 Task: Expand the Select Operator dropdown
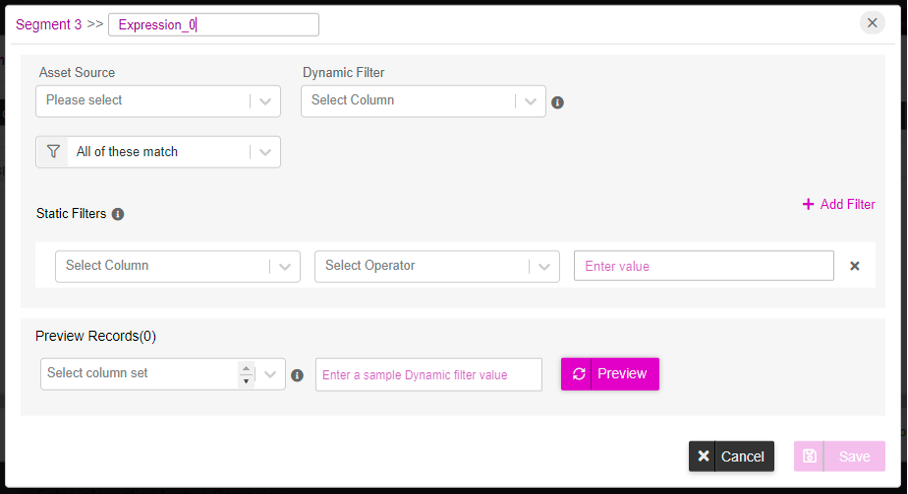pyautogui.click(x=437, y=266)
